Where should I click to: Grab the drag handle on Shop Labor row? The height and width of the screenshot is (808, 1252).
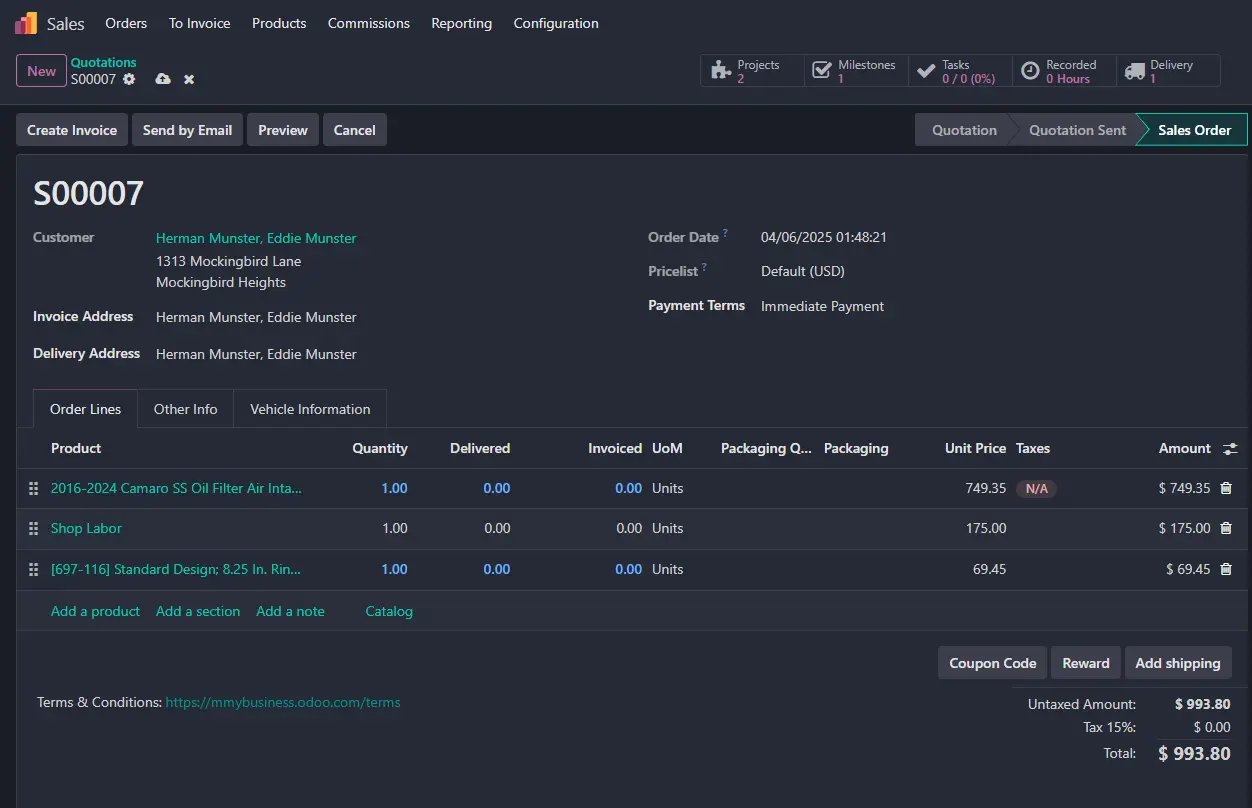point(33,528)
